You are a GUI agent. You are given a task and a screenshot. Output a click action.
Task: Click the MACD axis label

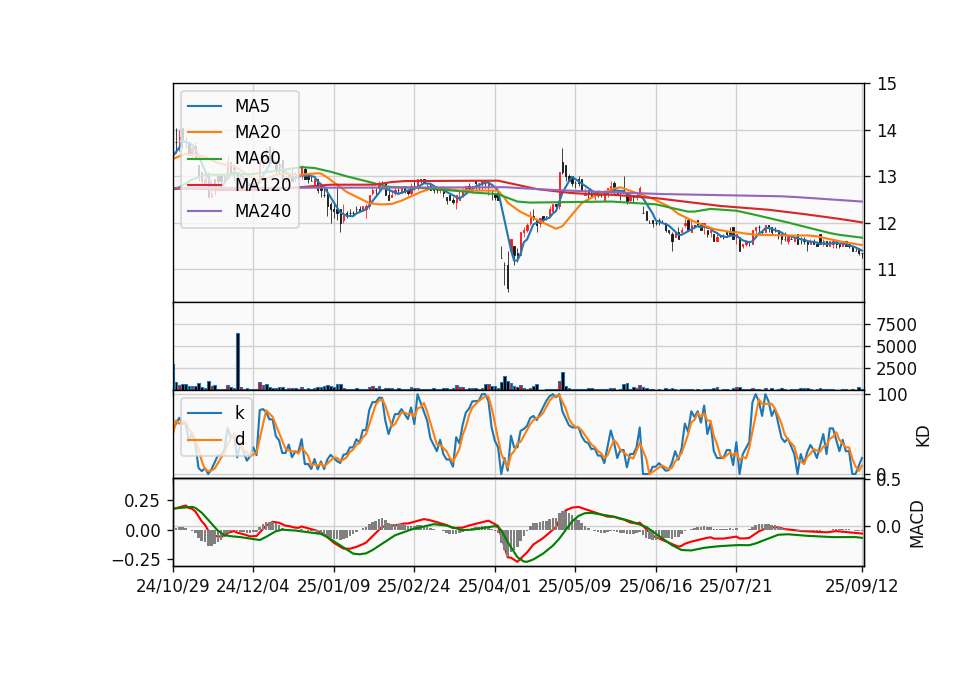click(917, 524)
